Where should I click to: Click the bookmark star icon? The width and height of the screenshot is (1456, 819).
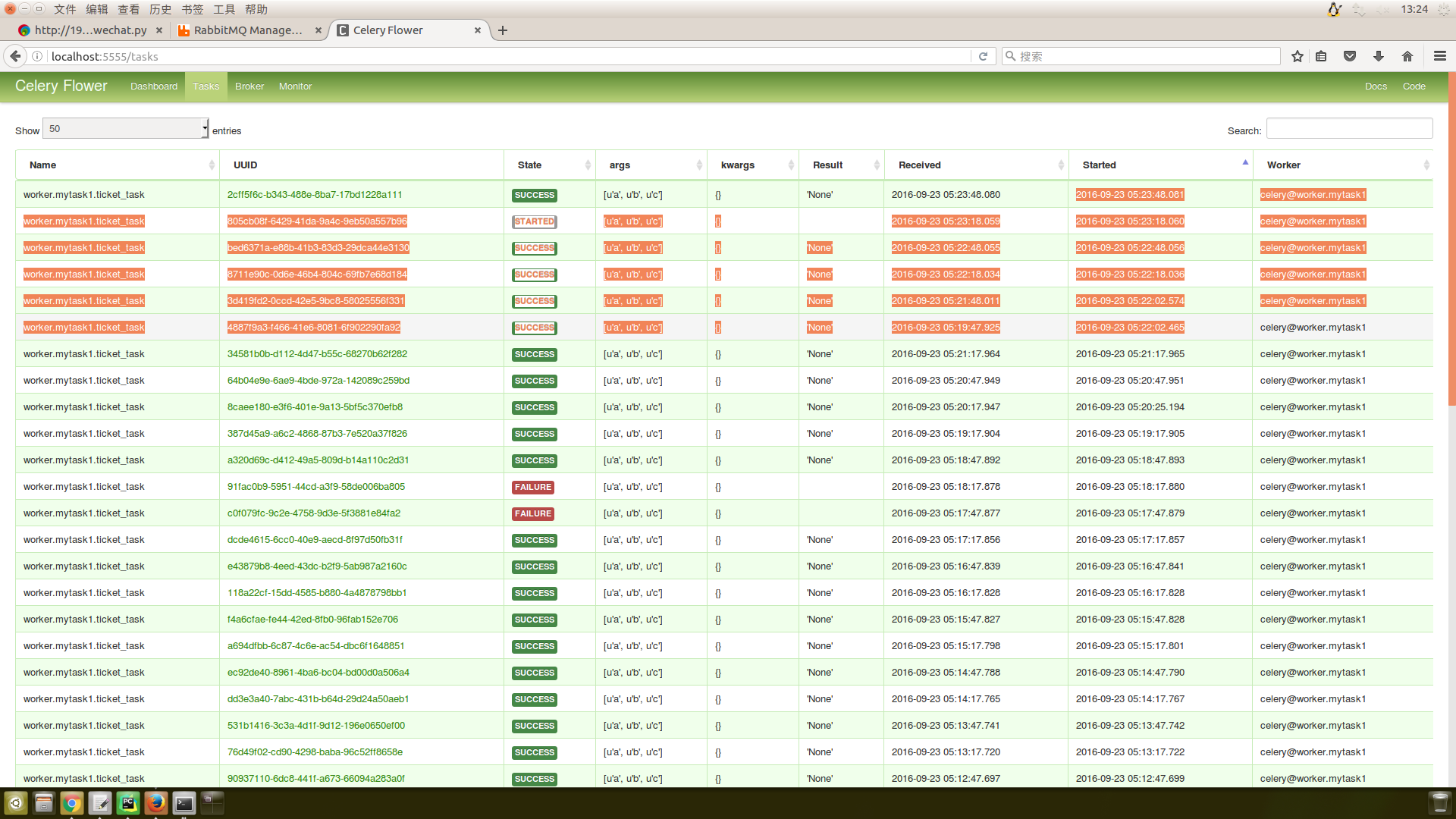(x=1298, y=56)
